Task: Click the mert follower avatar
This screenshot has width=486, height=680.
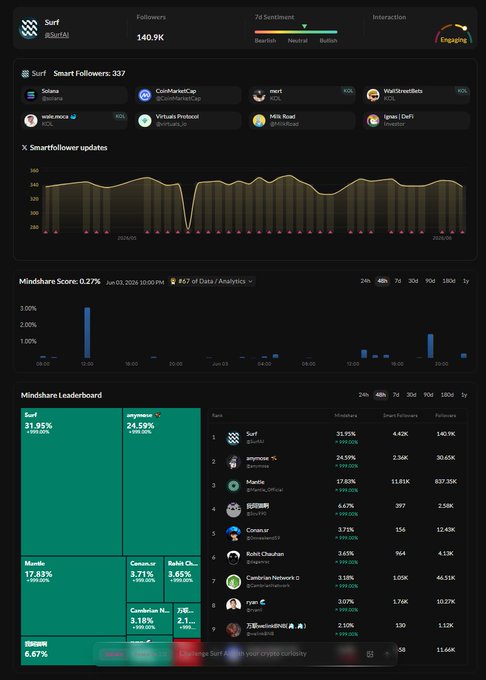Action: click(259, 95)
